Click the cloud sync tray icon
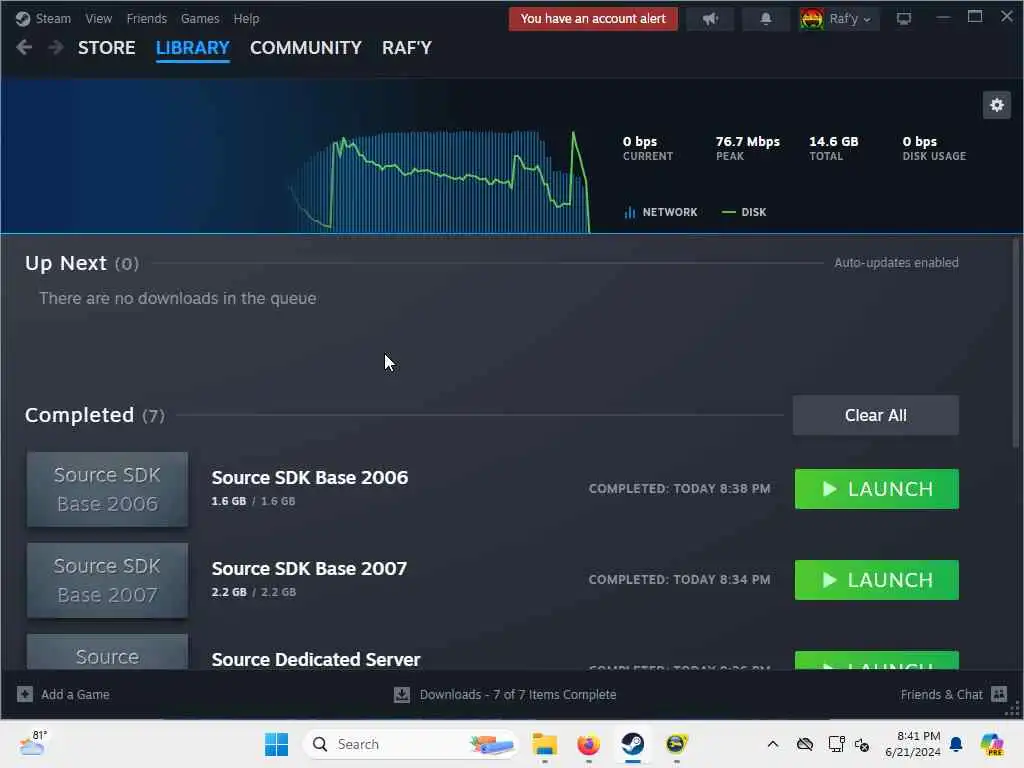This screenshot has height=768, width=1024. 805,744
